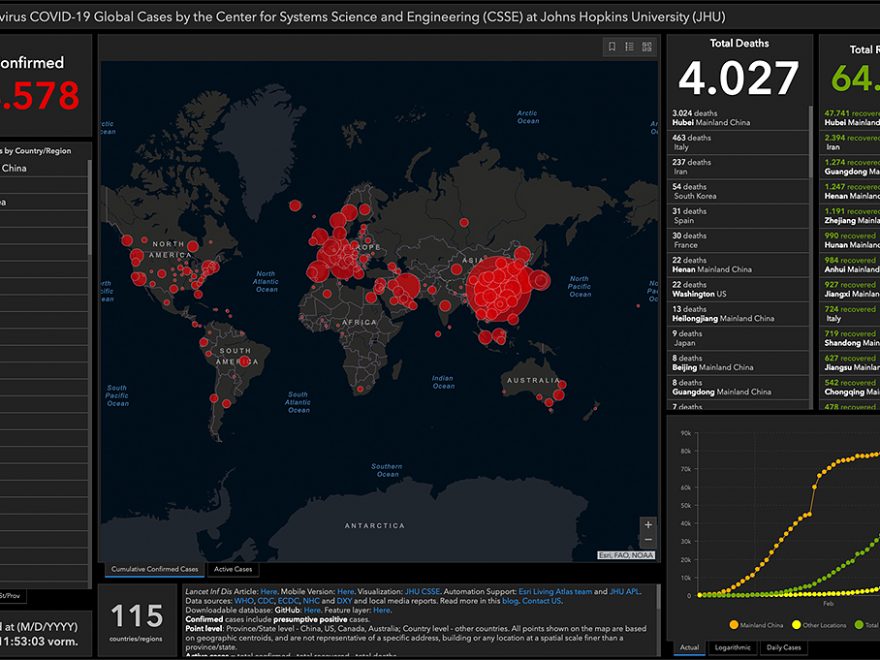Zoom out of the map with minus
Viewport: 880px width, 660px height.
(x=648, y=540)
